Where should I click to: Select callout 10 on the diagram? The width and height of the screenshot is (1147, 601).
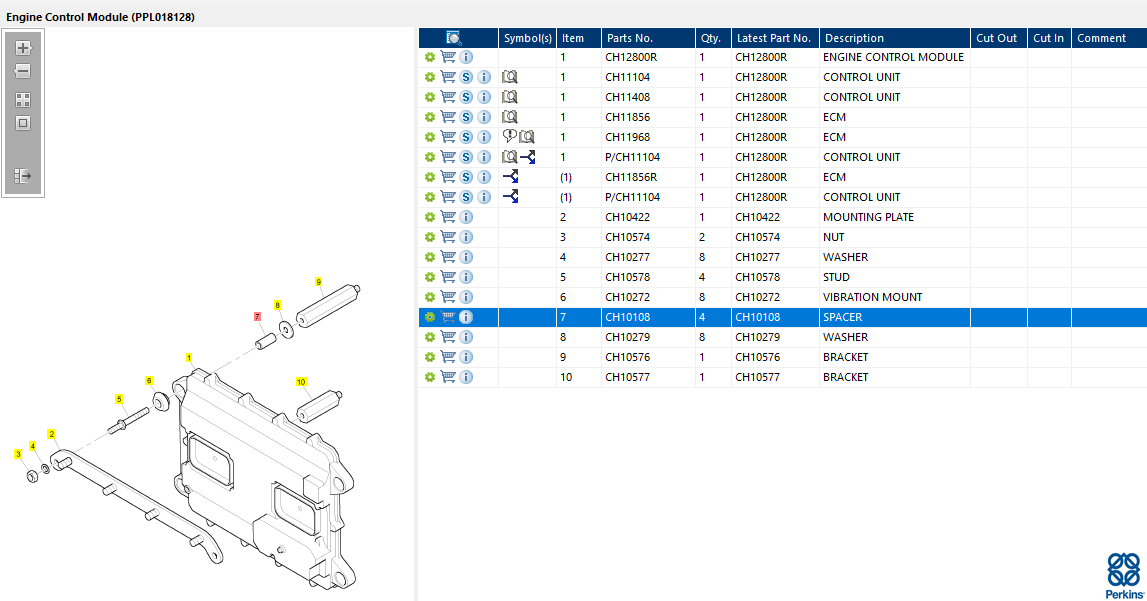301,382
